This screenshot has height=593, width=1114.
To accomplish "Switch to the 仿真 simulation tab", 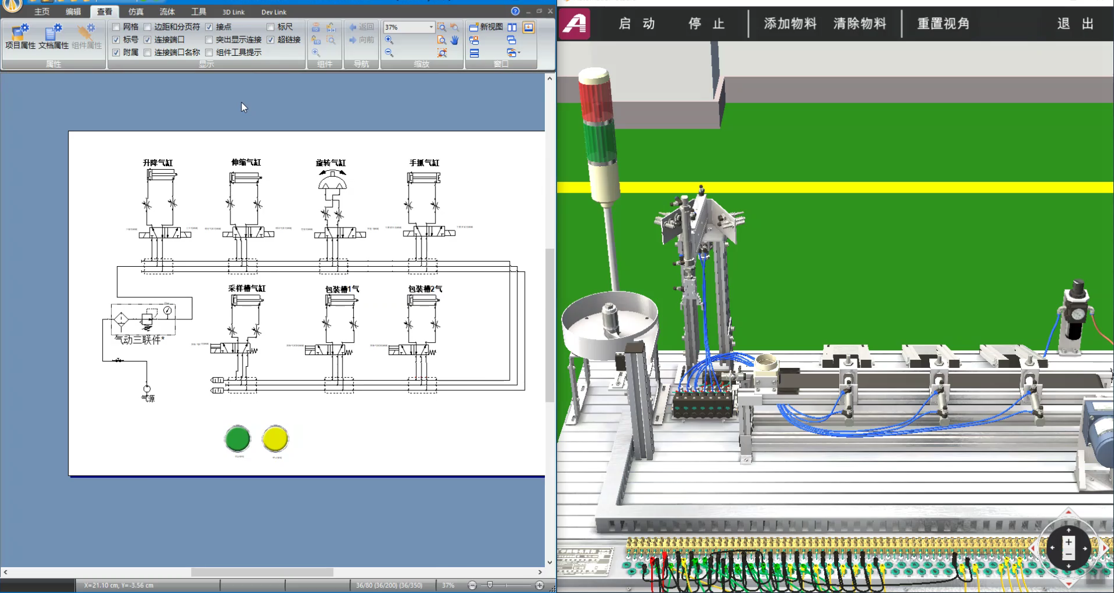I will click(136, 12).
